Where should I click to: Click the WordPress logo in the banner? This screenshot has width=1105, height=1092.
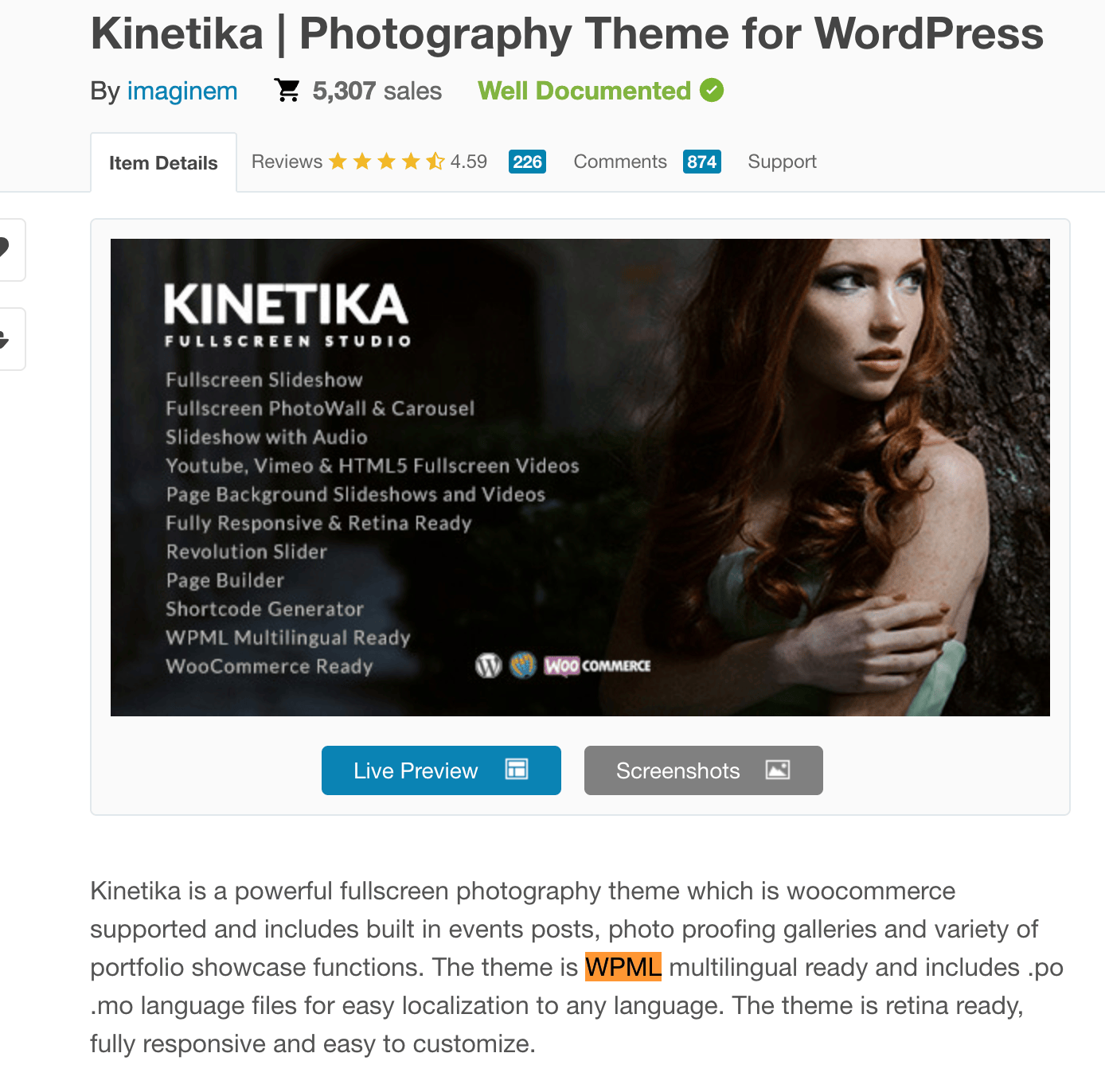point(488,665)
